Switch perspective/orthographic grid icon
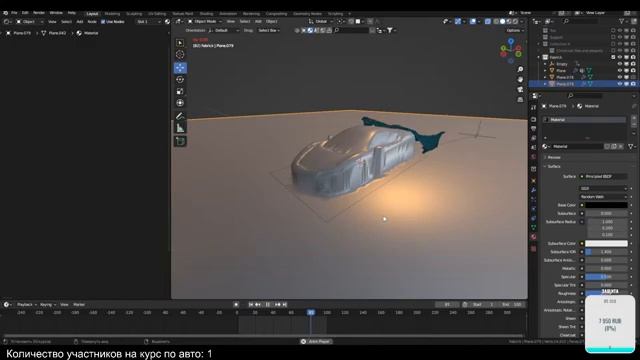640x360 pixels. 520,100
